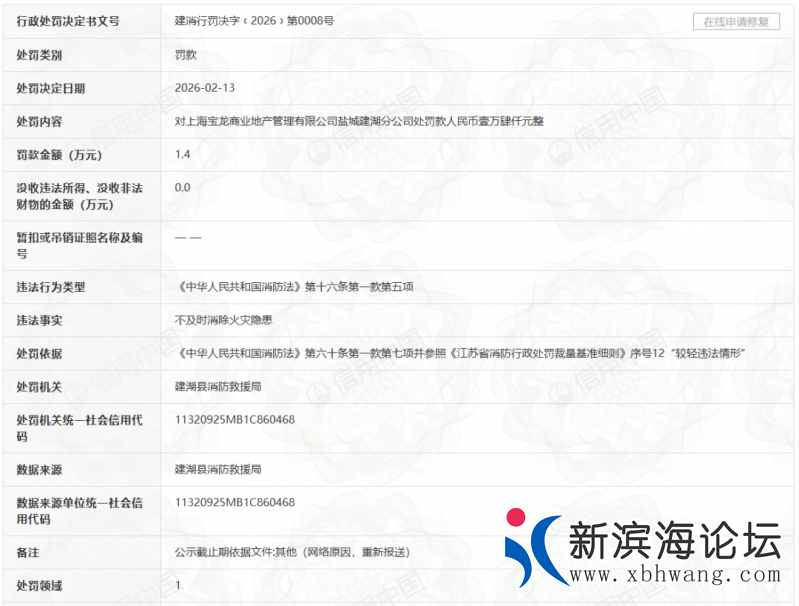Click the fine amount value 1.4

(182, 154)
